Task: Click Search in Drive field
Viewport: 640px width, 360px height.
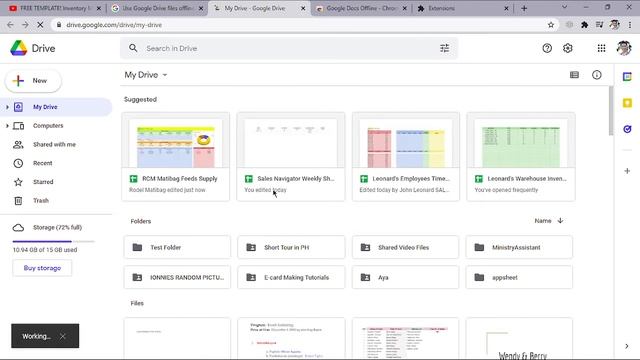Action: [289, 48]
